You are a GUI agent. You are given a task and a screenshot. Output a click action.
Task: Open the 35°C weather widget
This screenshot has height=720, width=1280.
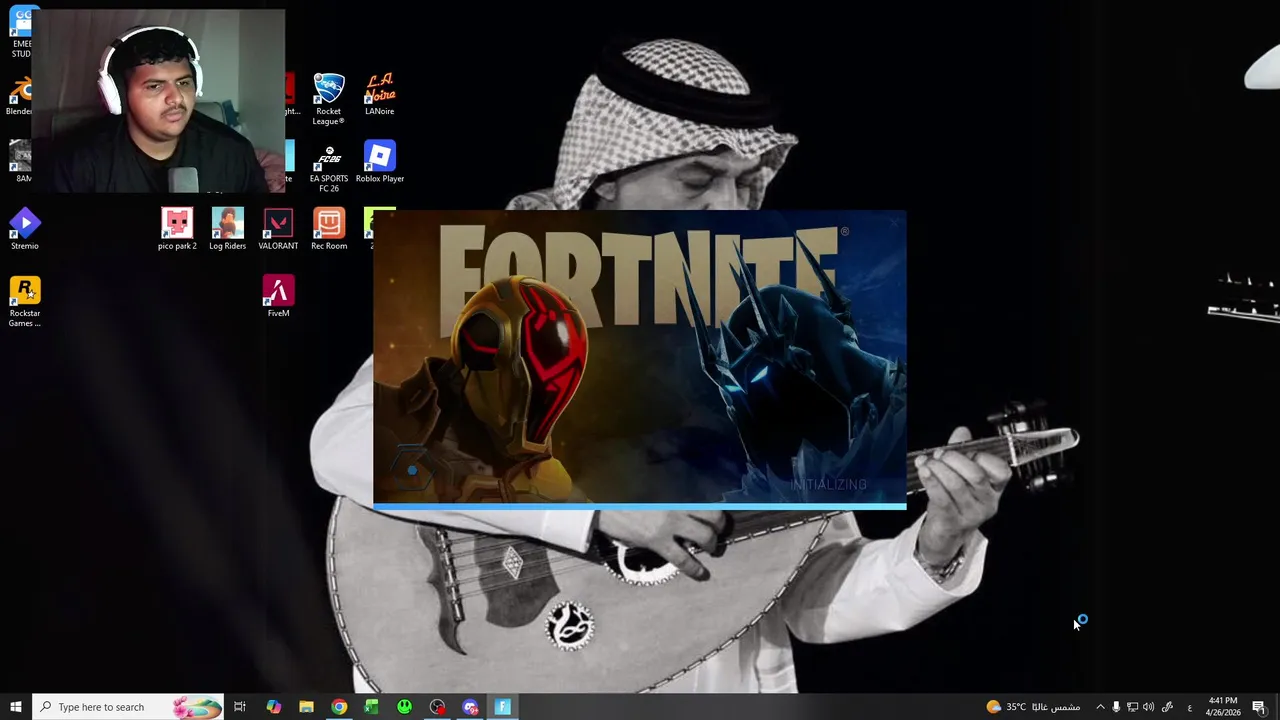click(x=1033, y=707)
